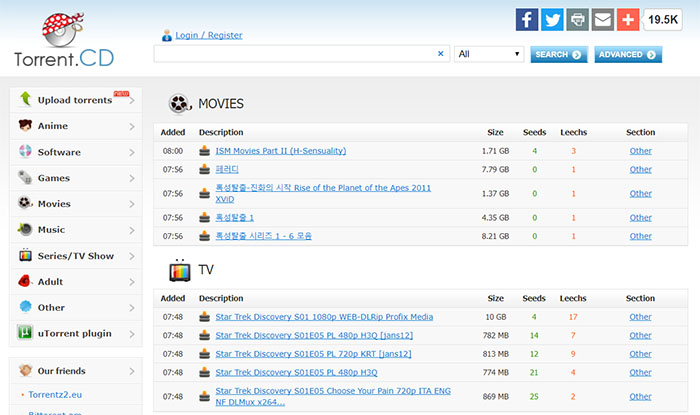
Task: Share the page on Facebook
Action: [x=527, y=20]
